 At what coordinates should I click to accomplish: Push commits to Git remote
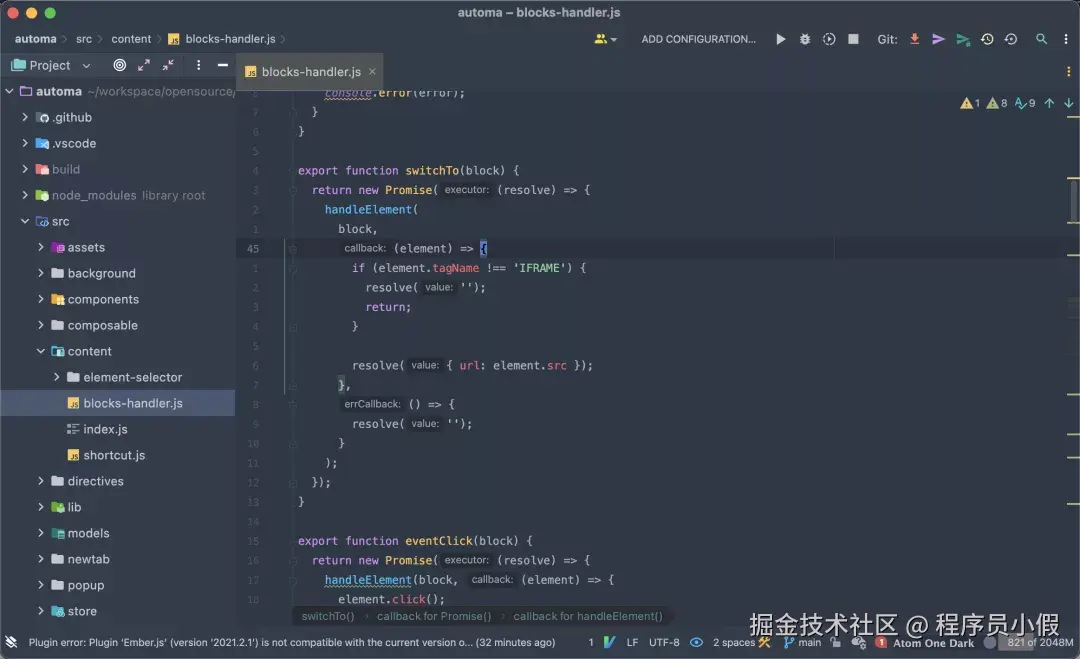(x=938, y=40)
